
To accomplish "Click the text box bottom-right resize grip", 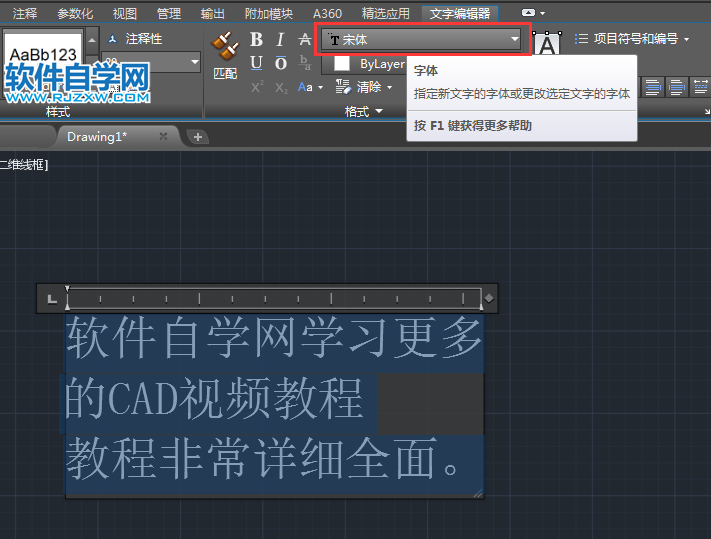I will 478,493.
